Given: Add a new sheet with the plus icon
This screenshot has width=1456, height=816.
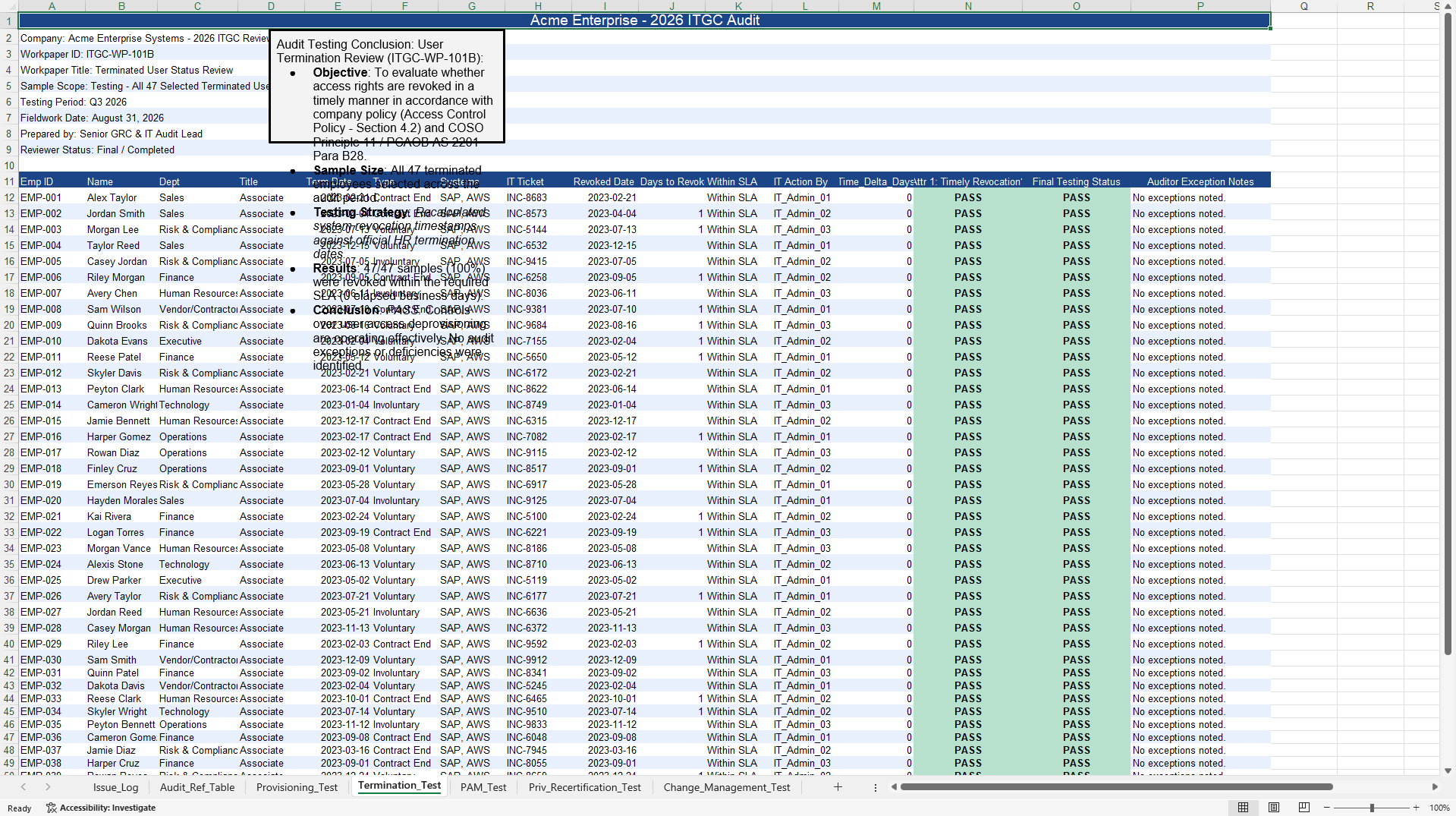Looking at the screenshot, I should pos(838,787).
